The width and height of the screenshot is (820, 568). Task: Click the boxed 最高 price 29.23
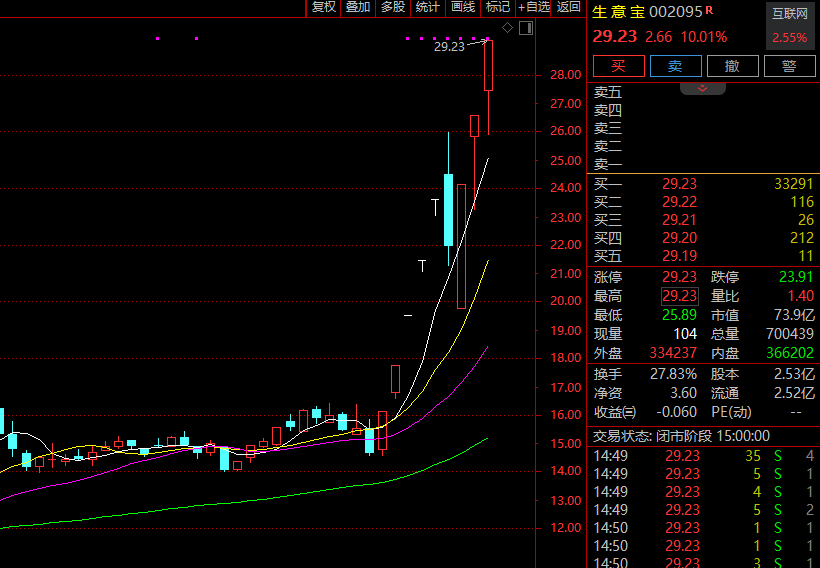click(x=679, y=296)
